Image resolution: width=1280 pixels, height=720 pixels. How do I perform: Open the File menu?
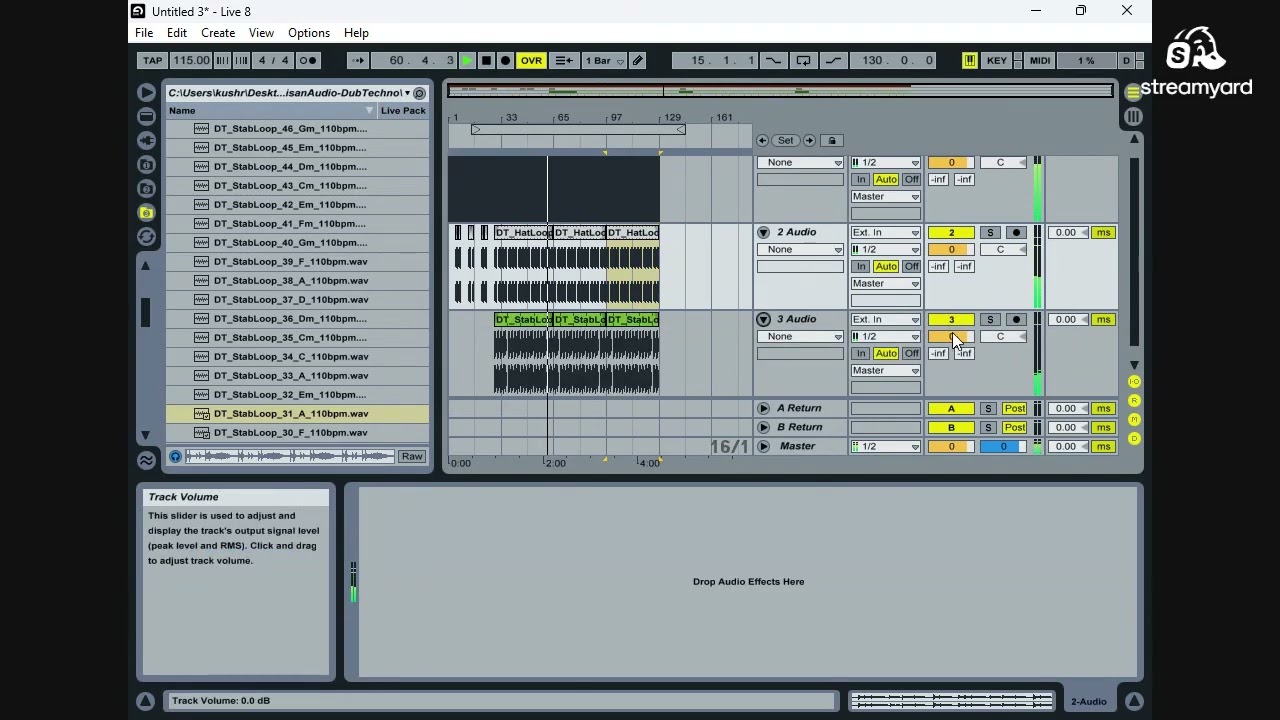144,33
